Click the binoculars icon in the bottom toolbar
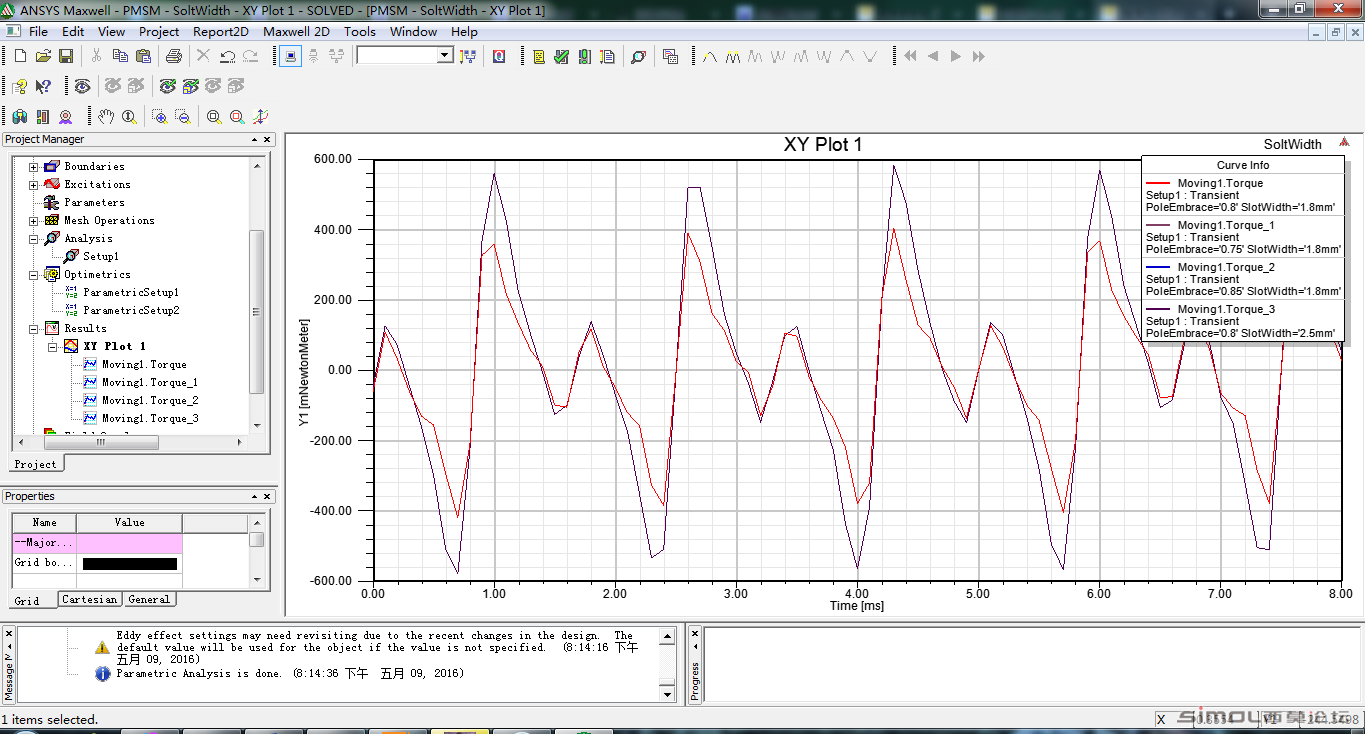The width and height of the screenshot is (1365, 734). point(19,116)
